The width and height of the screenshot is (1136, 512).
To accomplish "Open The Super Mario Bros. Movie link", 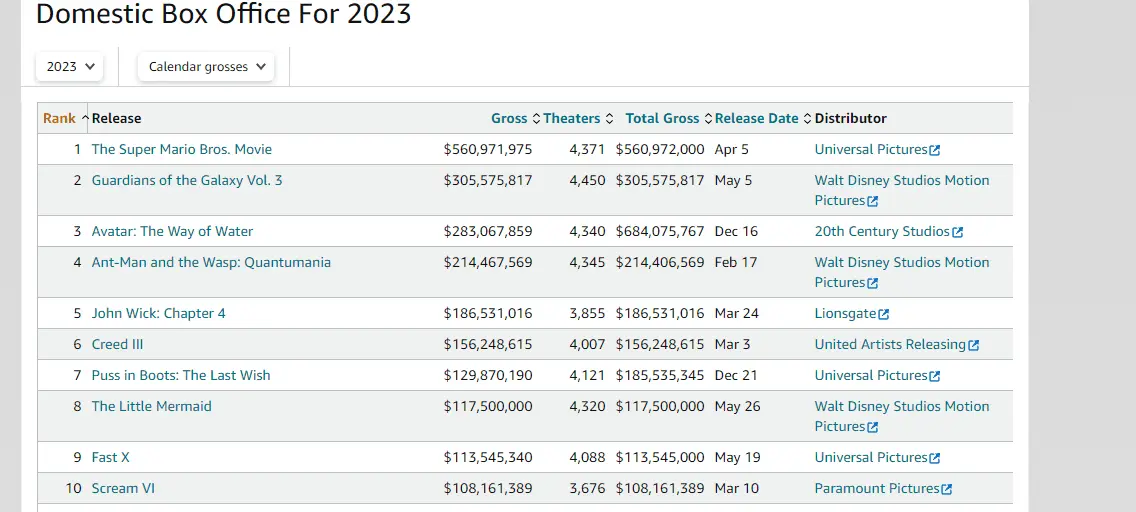I will [181, 149].
